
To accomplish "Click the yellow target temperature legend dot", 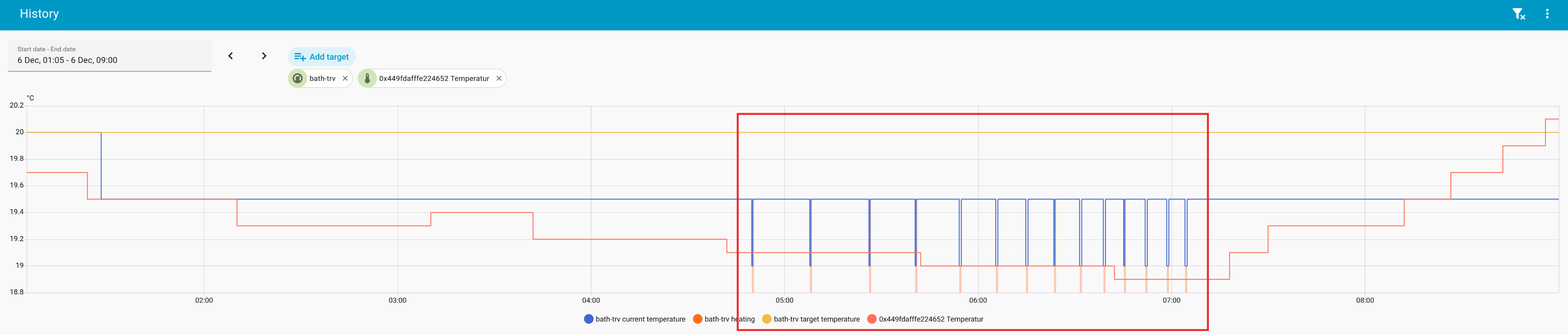I will (x=766, y=319).
